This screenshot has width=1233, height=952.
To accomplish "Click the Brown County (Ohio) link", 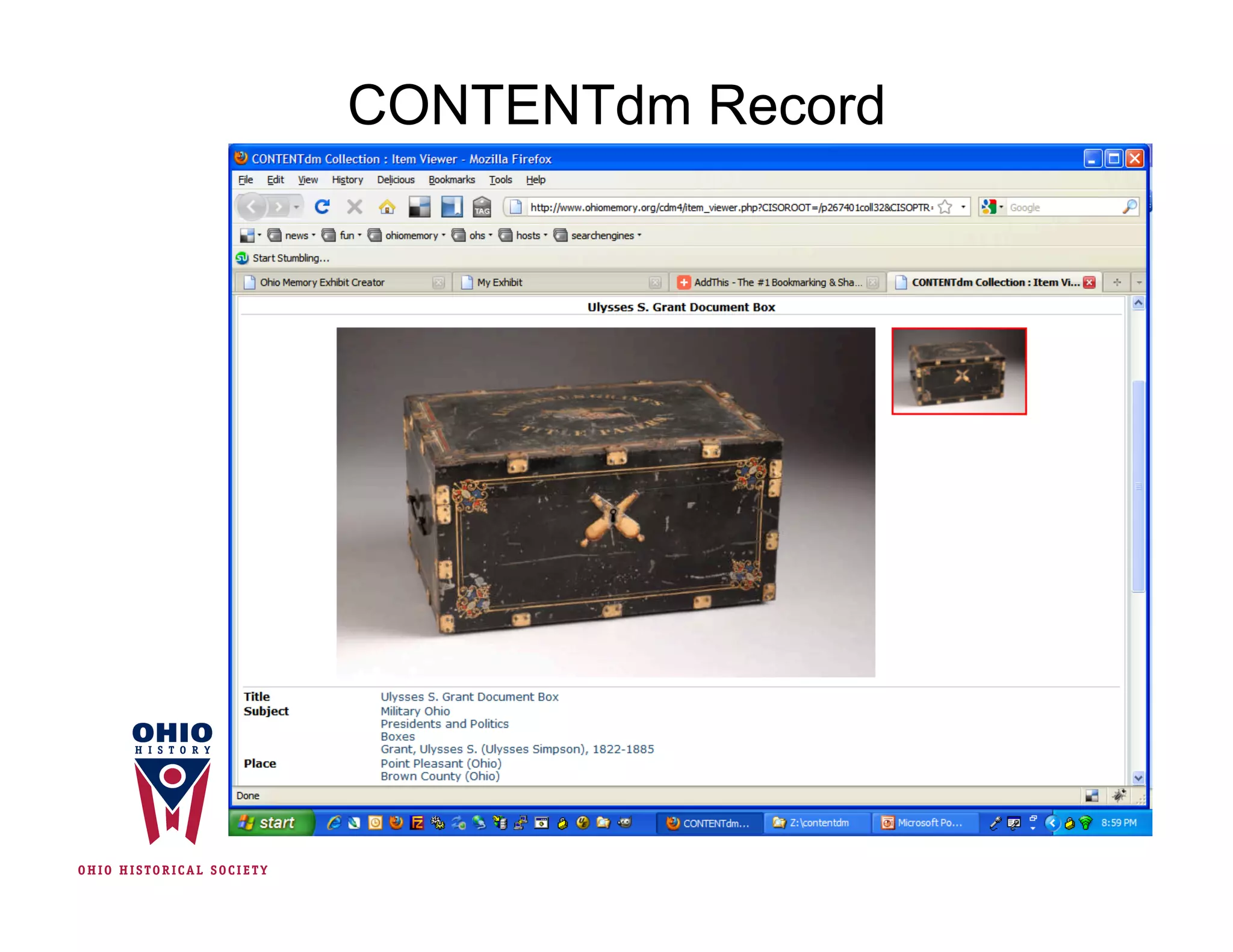I will [x=439, y=776].
